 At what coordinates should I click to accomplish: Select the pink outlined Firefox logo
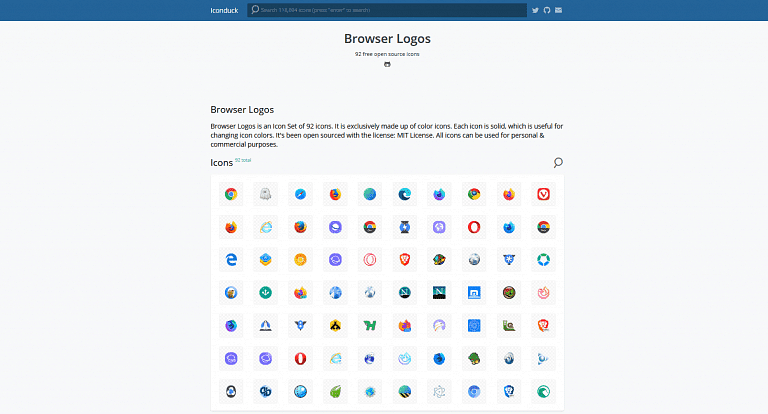pos(544,293)
